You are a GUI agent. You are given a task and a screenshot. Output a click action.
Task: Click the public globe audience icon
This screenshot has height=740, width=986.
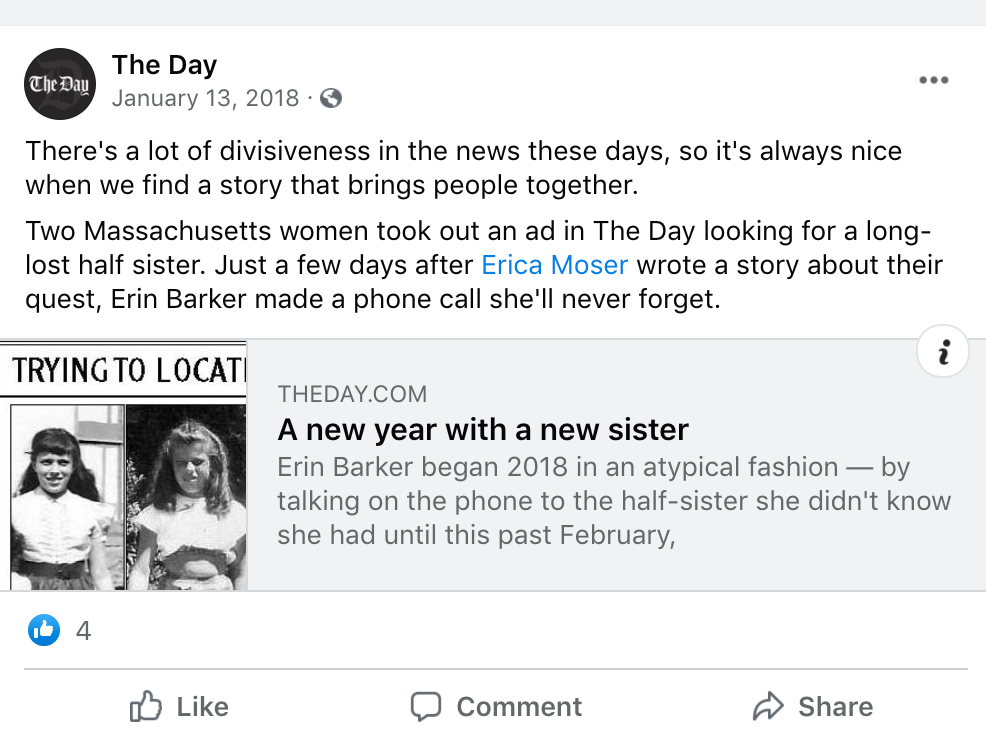[331, 98]
